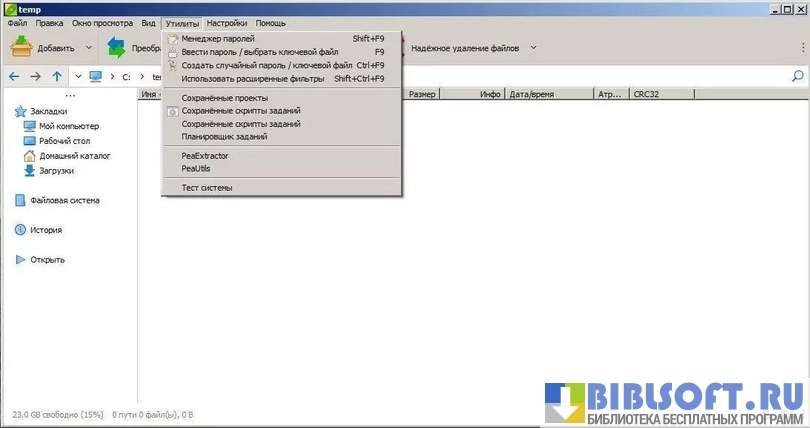Open dropdown after Надёжное удаление файлов
The image size is (810, 428).
(x=533, y=47)
